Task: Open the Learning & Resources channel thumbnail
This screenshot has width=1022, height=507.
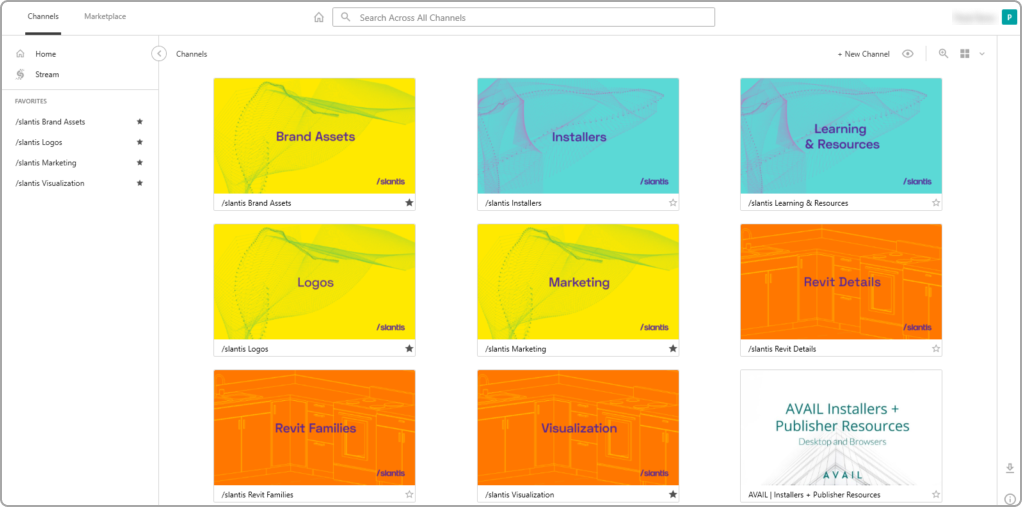Action: point(841,136)
